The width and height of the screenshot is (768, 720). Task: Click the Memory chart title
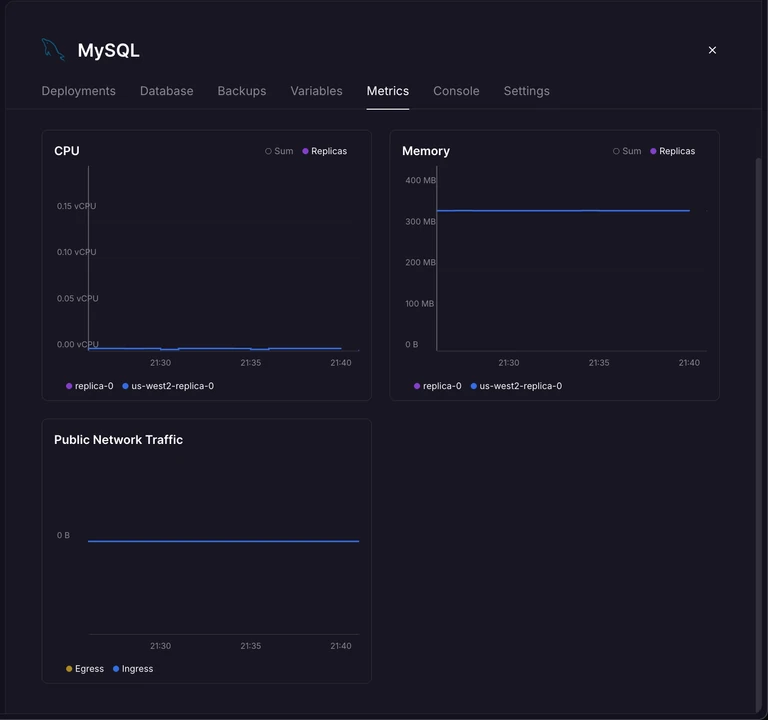(x=426, y=151)
